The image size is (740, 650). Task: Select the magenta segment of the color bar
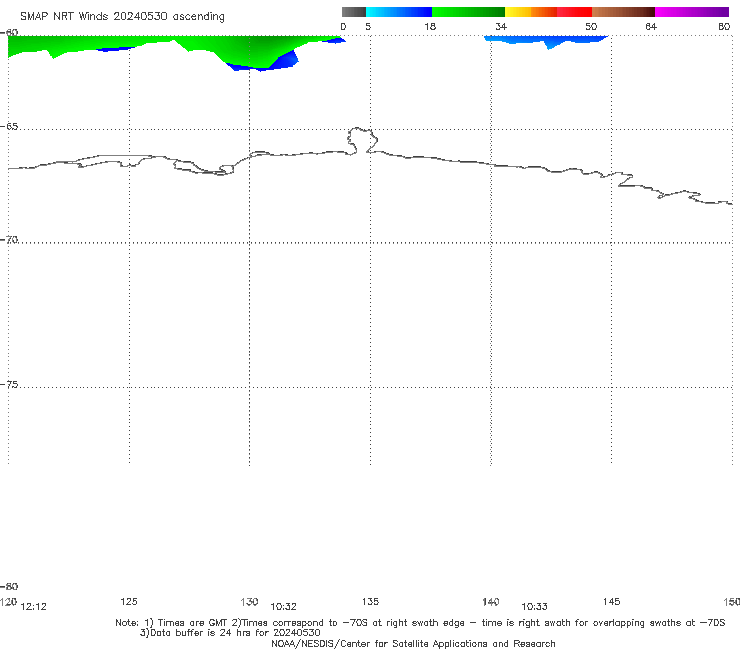[x=692, y=12]
